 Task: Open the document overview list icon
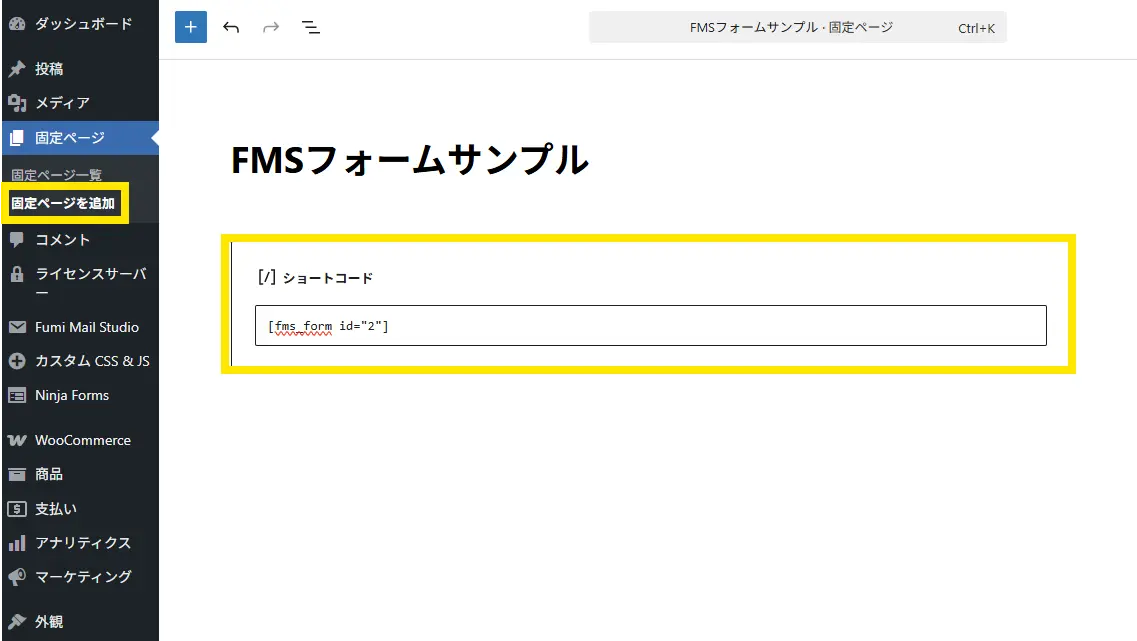pyautogui.click(x=311, y=27)
